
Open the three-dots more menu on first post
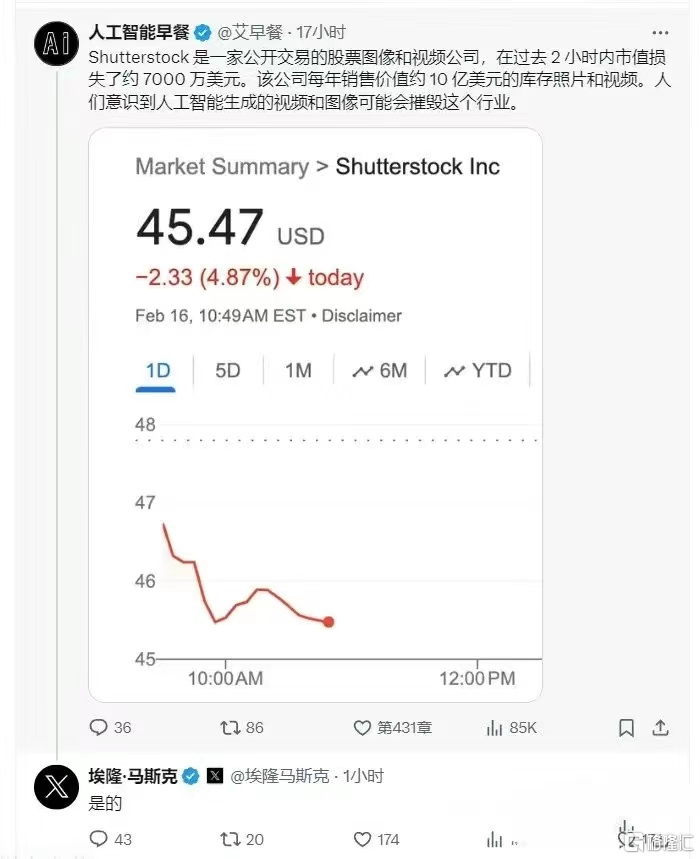click(660, 33)
